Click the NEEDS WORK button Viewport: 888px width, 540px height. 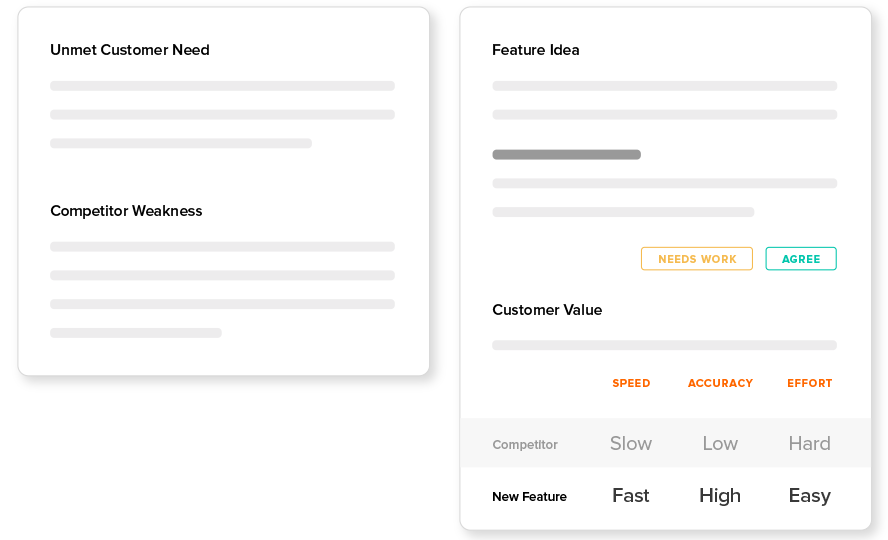click(697, 259)
